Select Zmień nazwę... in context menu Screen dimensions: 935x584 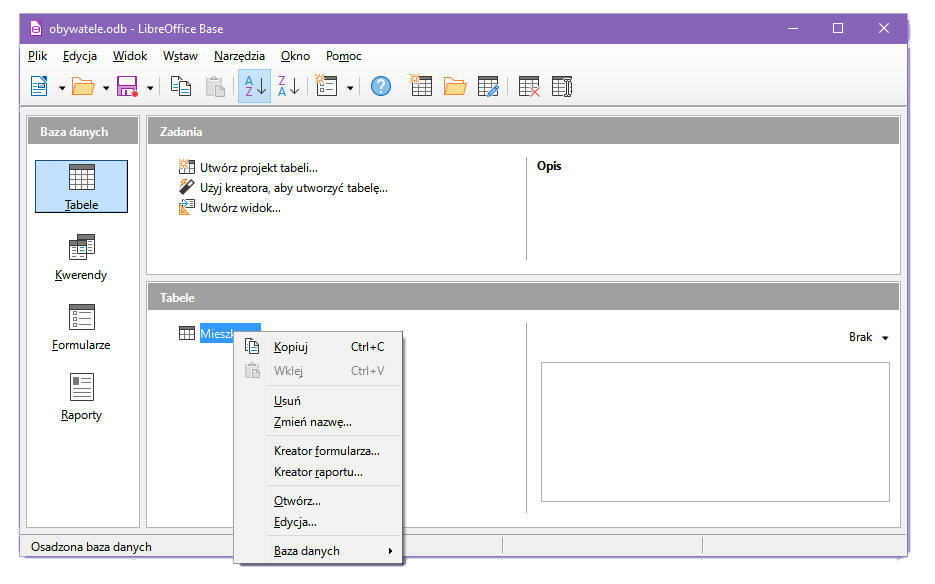pyautogui.click(x=312, y=422)
